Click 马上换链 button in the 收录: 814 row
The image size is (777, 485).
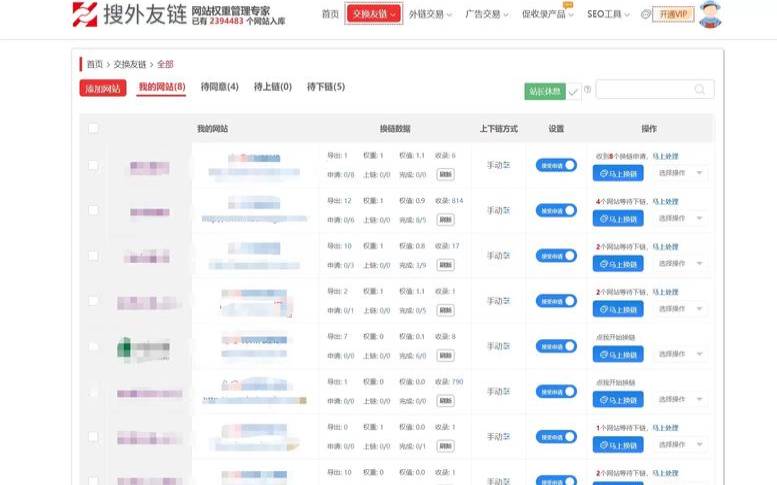click(618, 218)
